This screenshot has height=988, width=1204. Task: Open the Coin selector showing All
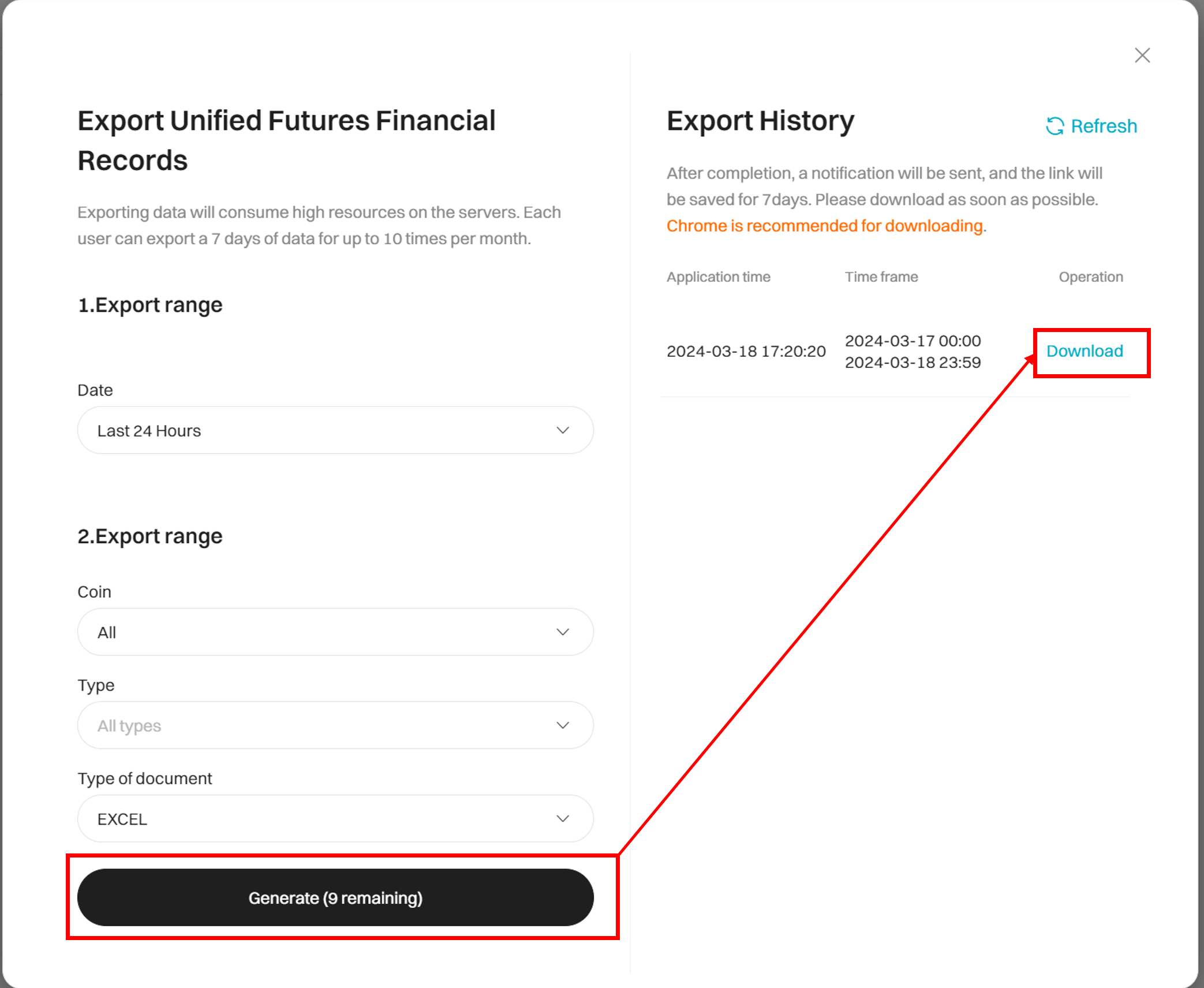(335, 632)
